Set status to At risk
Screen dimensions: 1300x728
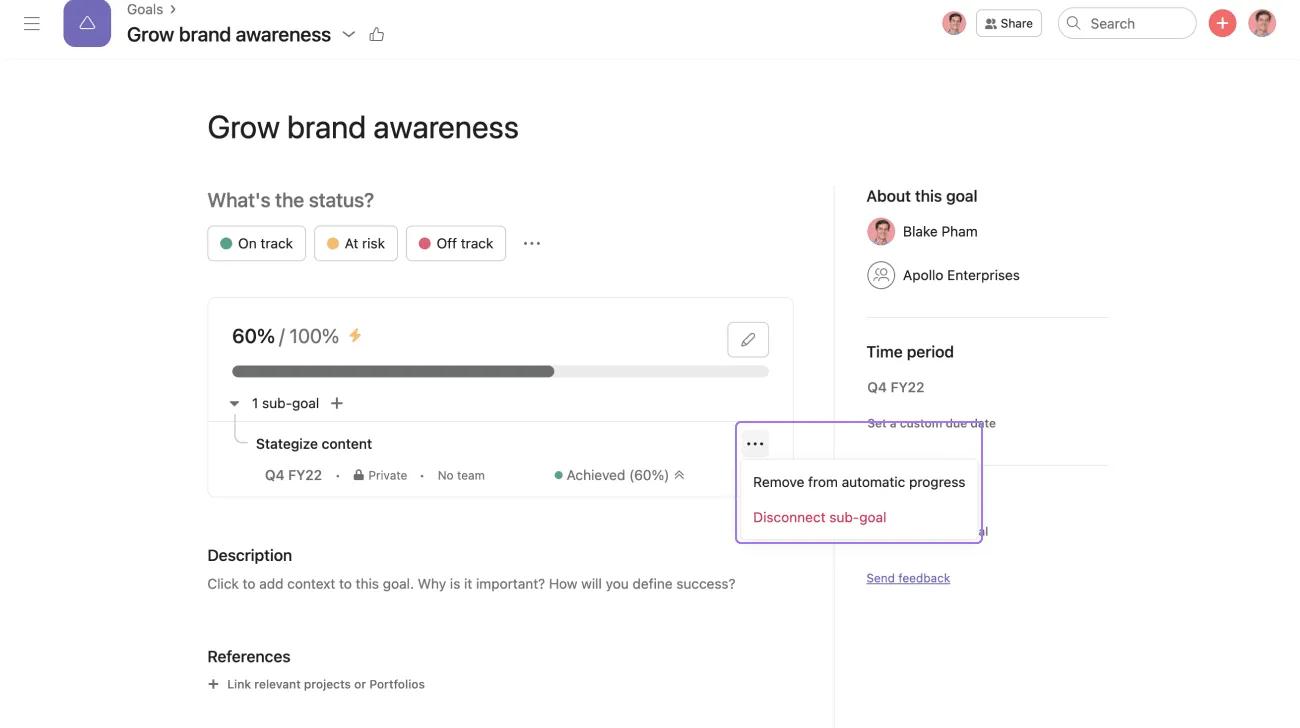pos(356,243)
